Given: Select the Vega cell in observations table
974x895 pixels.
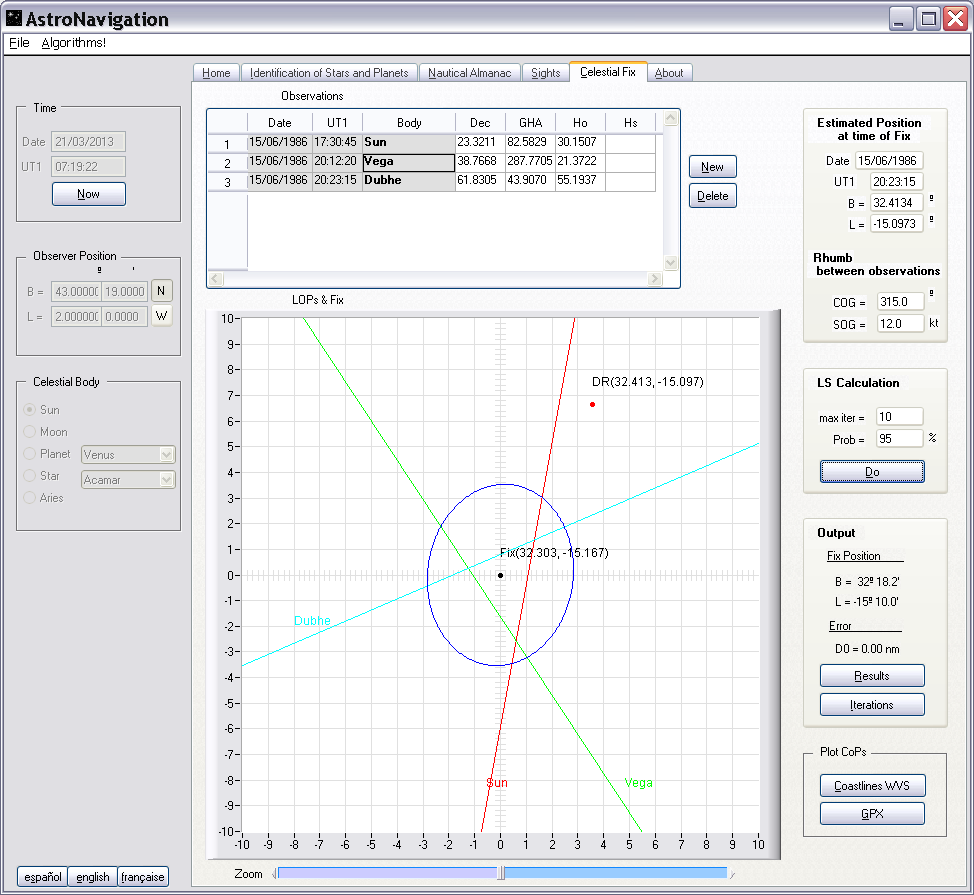Looking at the screenshot, I should pos(408,163).
